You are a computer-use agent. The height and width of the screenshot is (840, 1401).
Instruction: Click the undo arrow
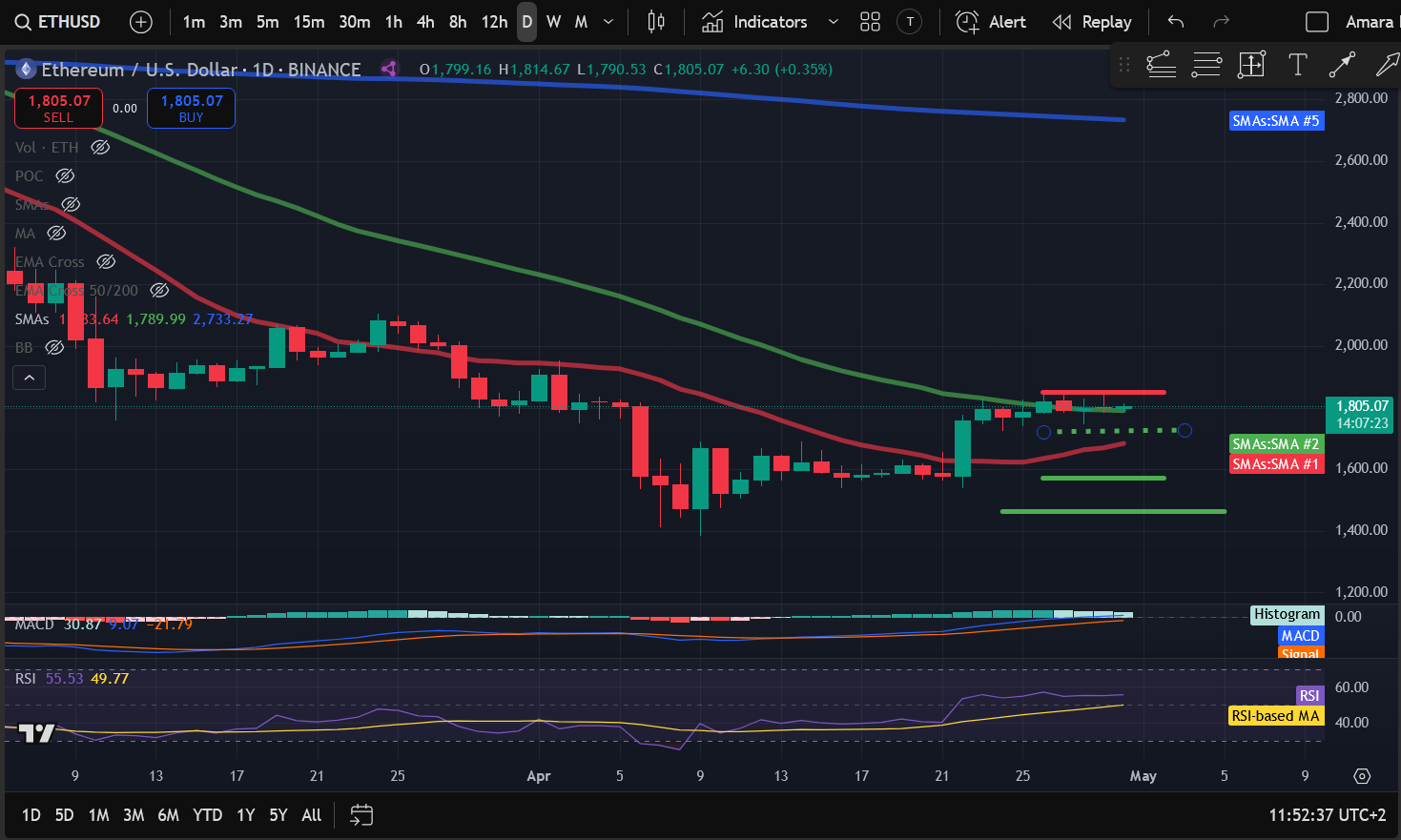click(x=1176, y=22)
